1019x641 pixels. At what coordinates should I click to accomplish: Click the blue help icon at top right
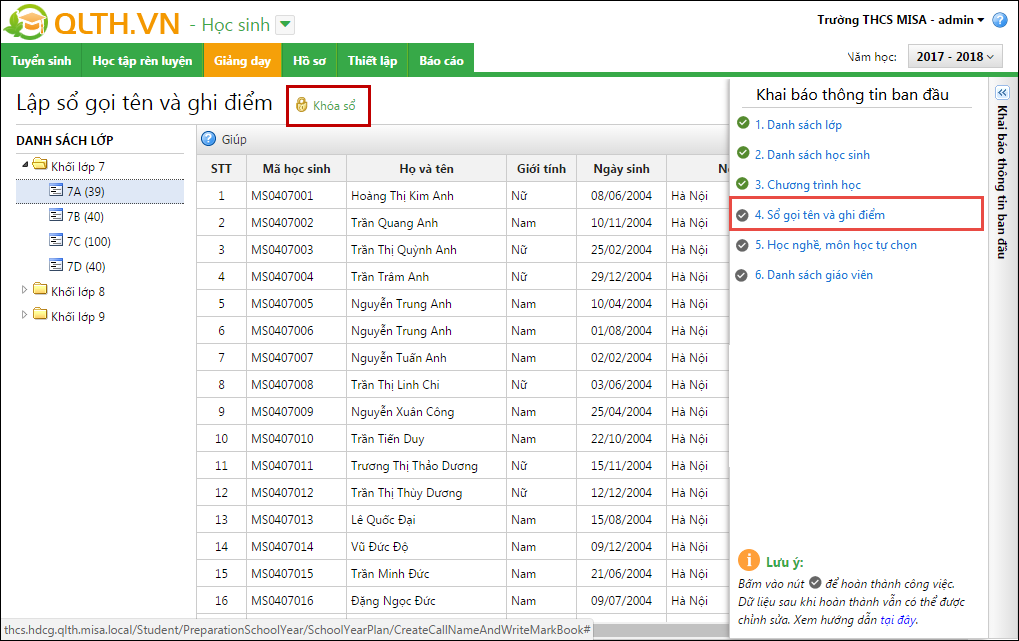pos(999,20)
